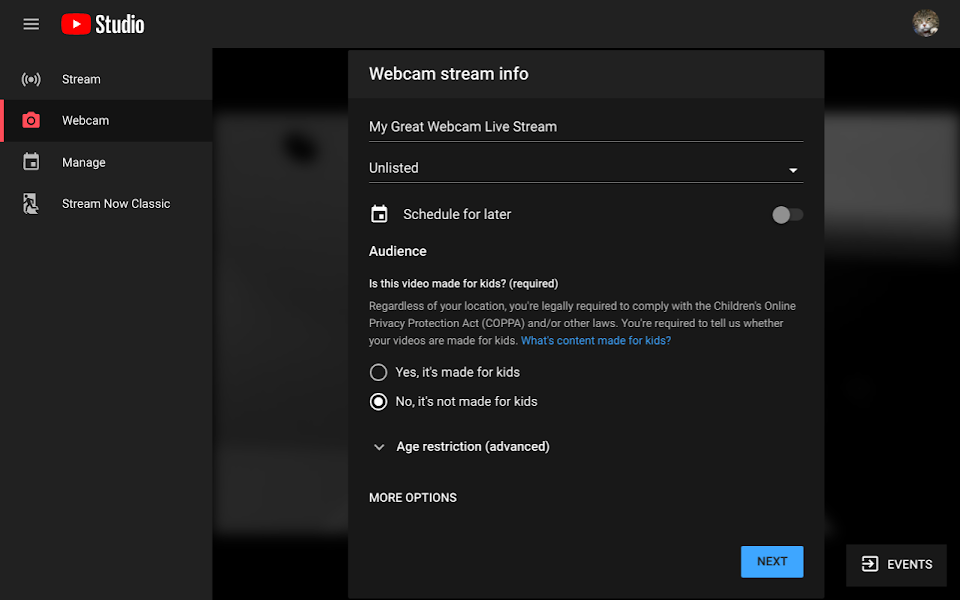Expand the MORE OPTIONS section
The image size is (960, 600).
pos(412,497)
